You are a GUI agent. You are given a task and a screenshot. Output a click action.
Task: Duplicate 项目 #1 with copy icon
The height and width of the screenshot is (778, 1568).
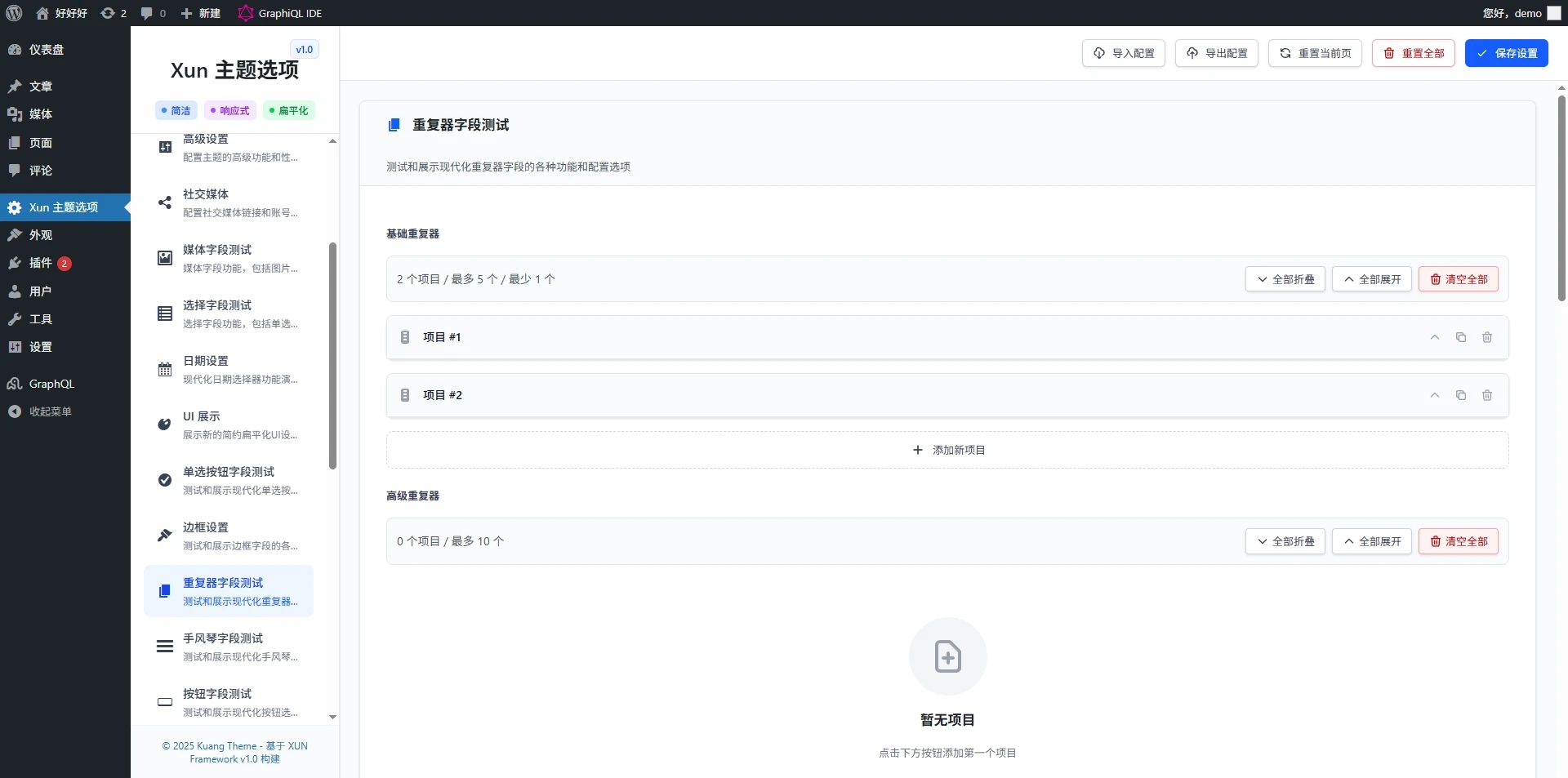[1461, 337]
